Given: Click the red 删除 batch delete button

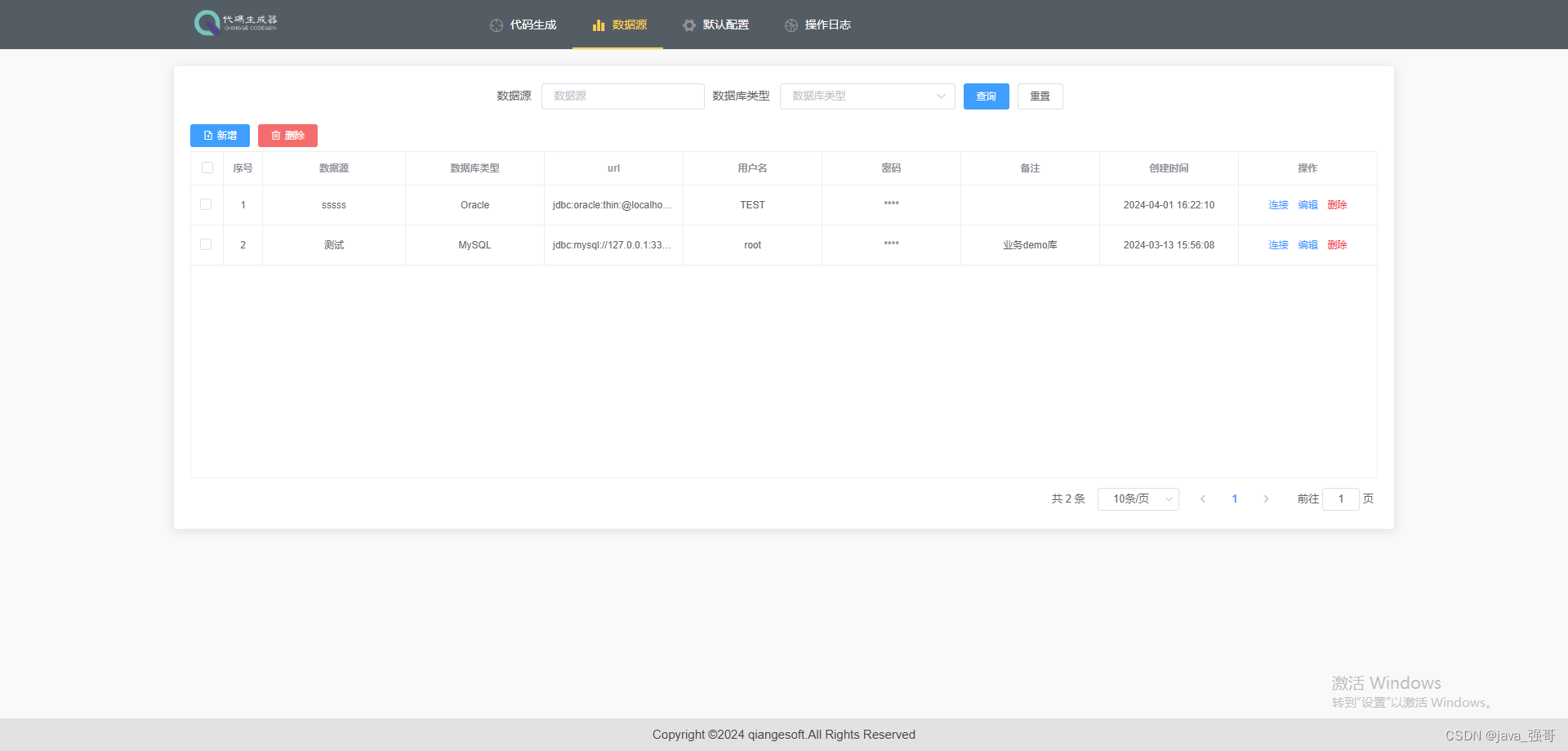Looking at the screenshot, I should (x=287, y=136).
